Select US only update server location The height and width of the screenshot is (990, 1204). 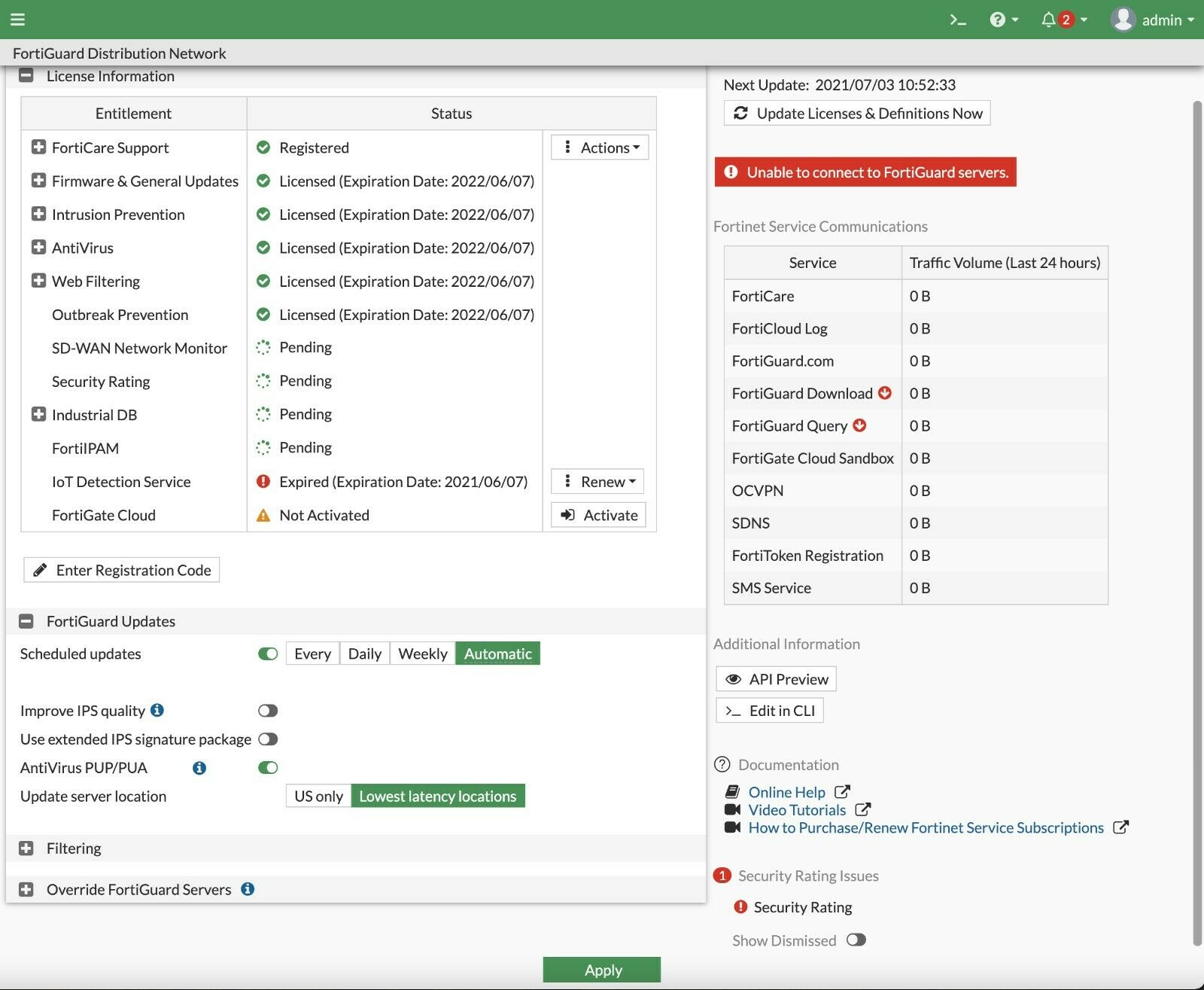click(318, 796)
